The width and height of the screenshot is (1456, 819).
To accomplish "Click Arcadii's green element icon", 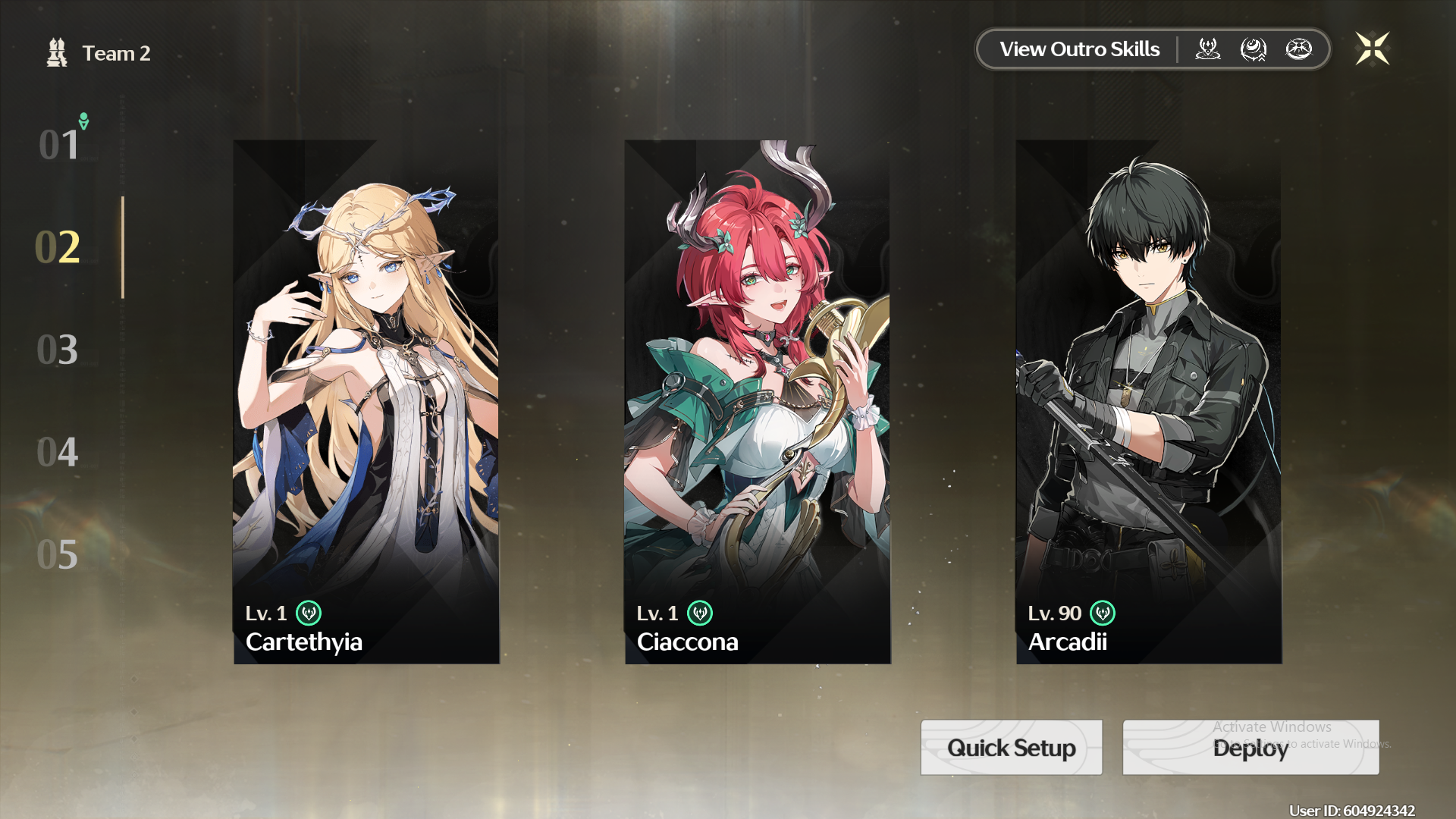I will coord(1103,613).
